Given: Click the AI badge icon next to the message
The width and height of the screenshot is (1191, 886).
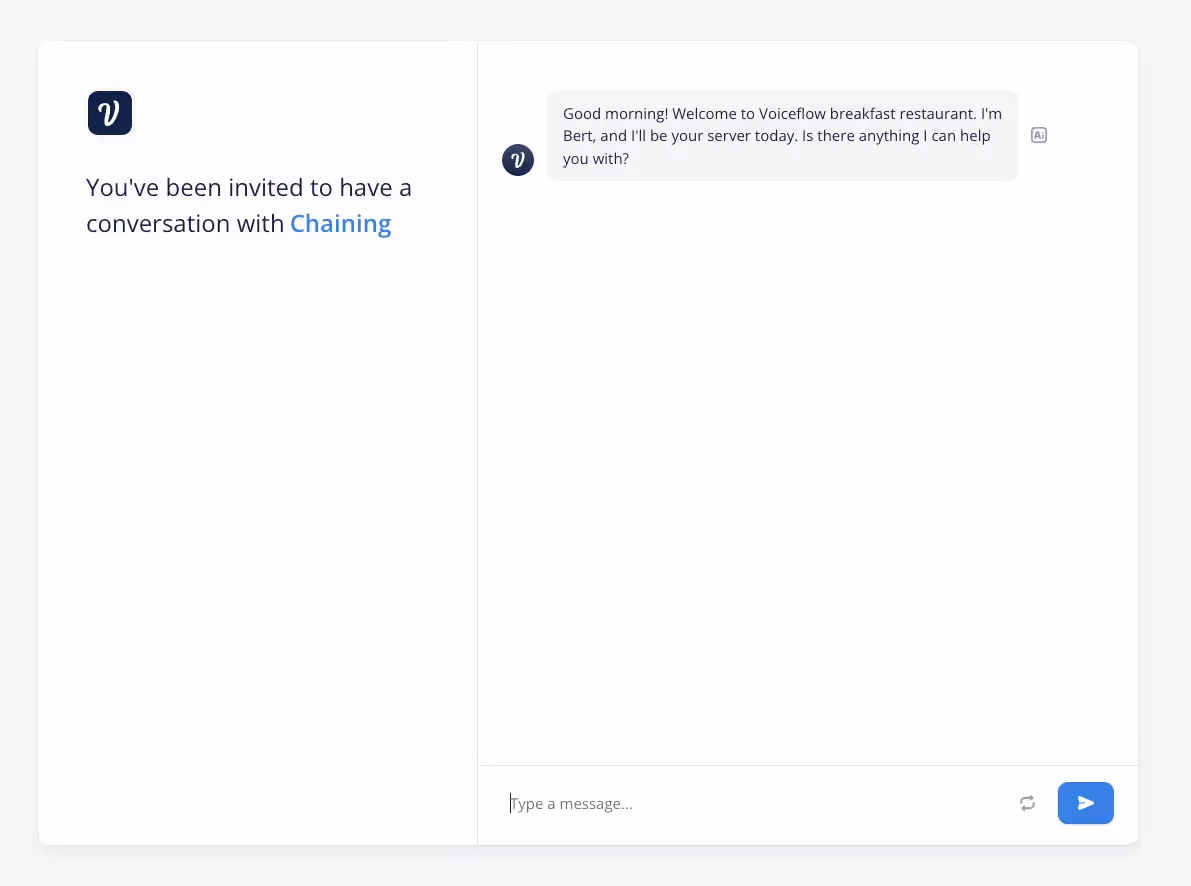Looking at the screenshot, I should pos(1039,135).
